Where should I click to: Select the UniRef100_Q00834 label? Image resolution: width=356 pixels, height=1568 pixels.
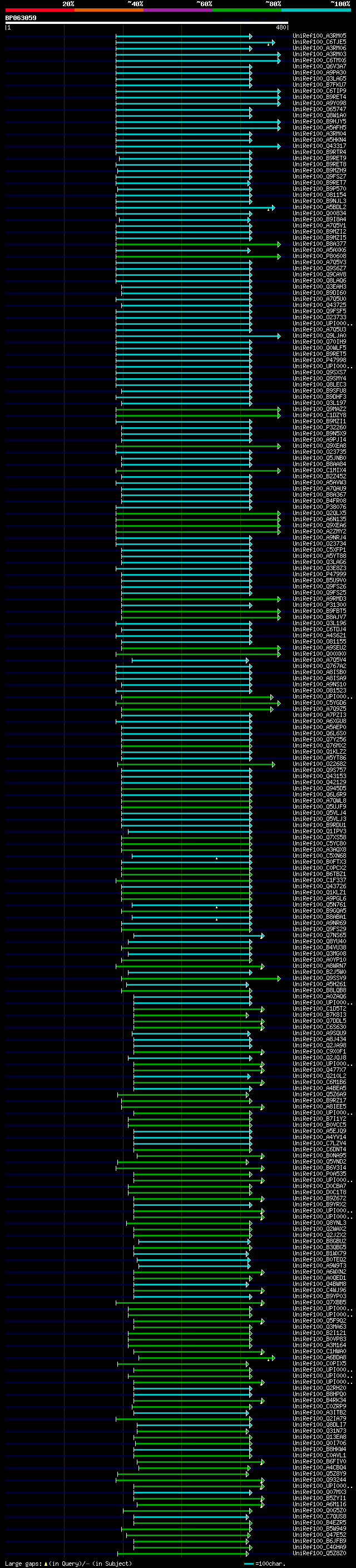(319, 213)
